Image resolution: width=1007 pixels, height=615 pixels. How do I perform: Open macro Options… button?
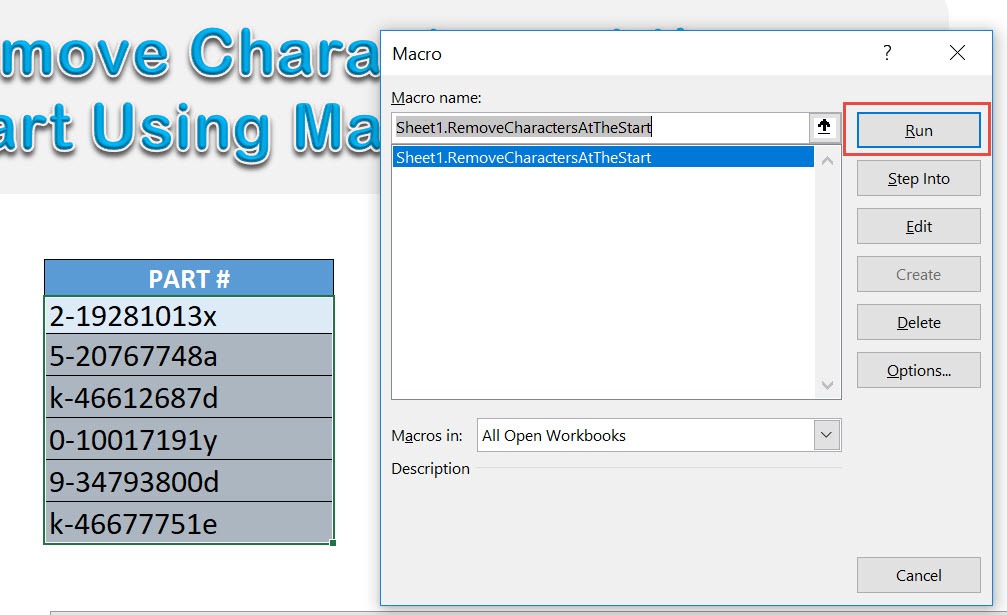pos(918,370)
